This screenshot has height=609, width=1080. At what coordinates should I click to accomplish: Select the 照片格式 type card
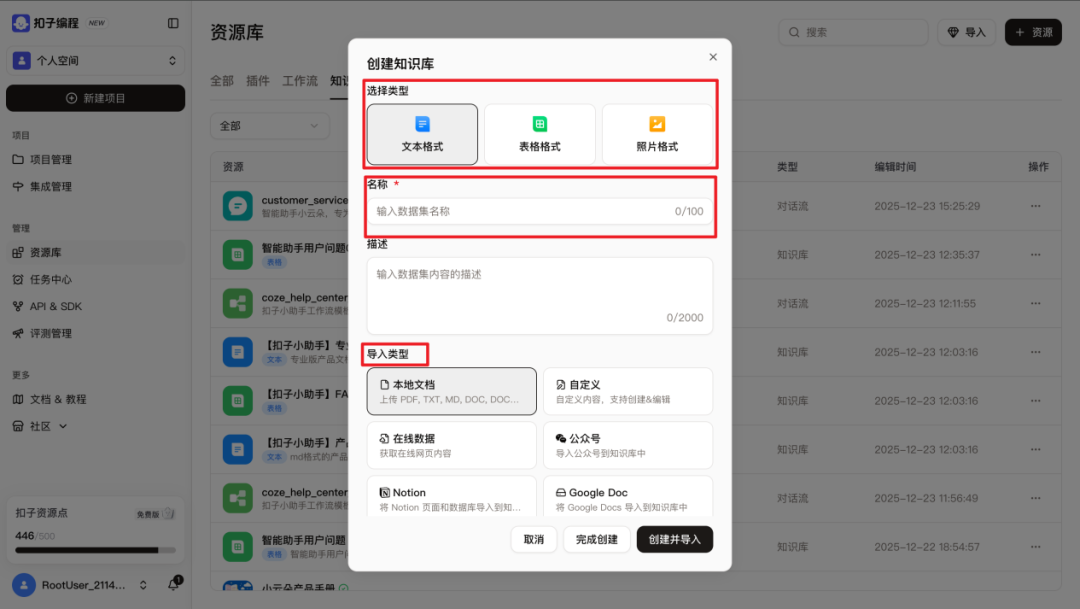[657, 134]
